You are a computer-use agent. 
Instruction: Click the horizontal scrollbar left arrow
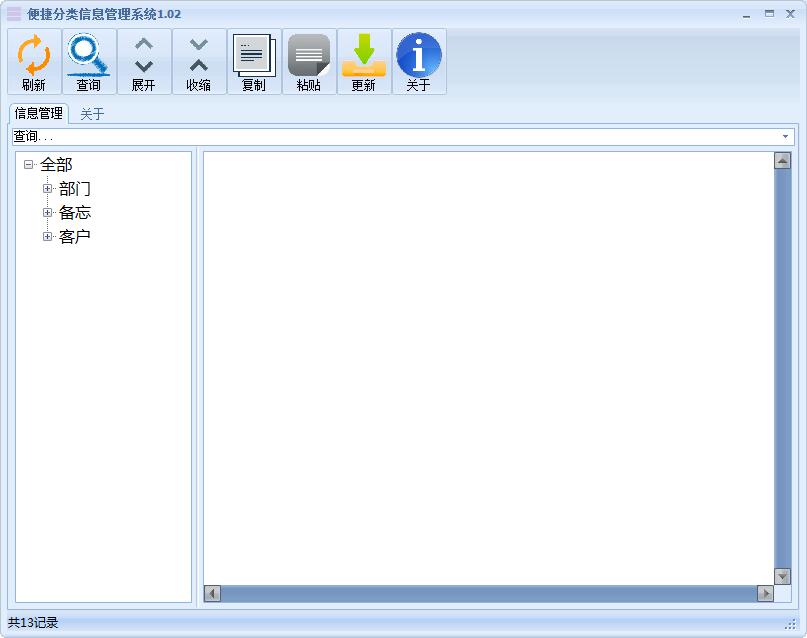pyautogui.click(x=212, y=594)
